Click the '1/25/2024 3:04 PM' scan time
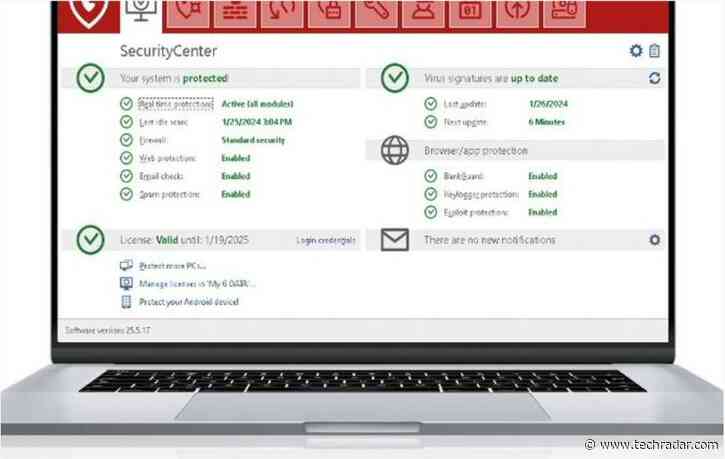The width and height of the screenshot is (725, 459). 257,122
